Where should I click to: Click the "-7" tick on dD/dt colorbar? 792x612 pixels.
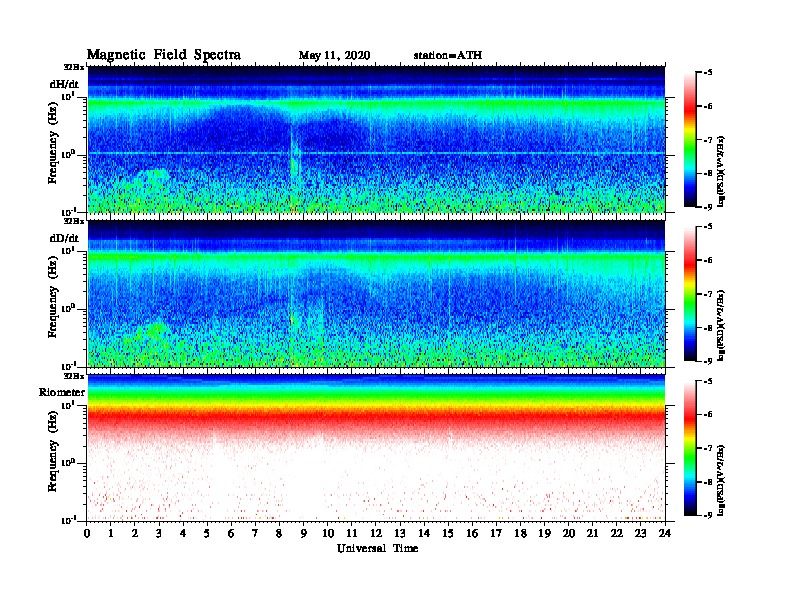pos(707,294)
